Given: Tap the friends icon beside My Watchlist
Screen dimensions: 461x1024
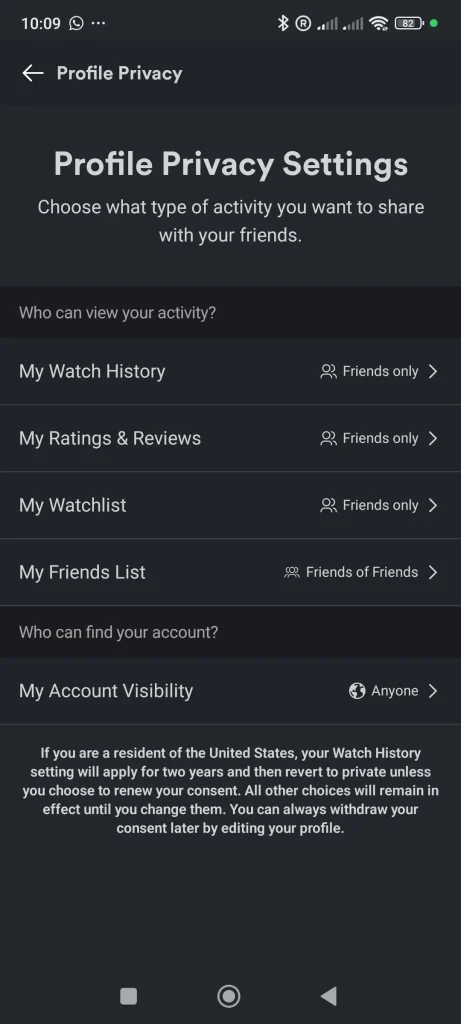Looking at the screenshot, I should [328, 505].
